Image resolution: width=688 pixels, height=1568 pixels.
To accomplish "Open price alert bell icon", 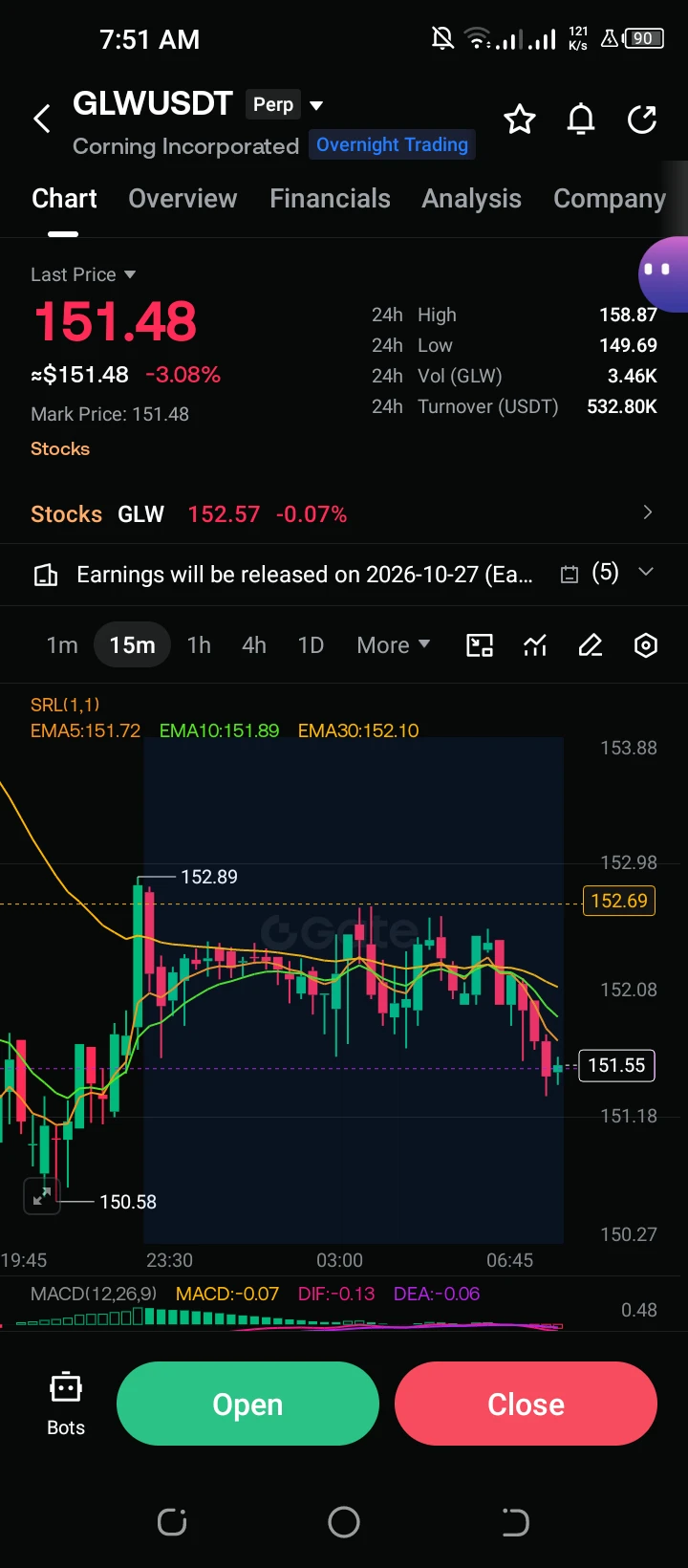I will click(x=581, y=120).
